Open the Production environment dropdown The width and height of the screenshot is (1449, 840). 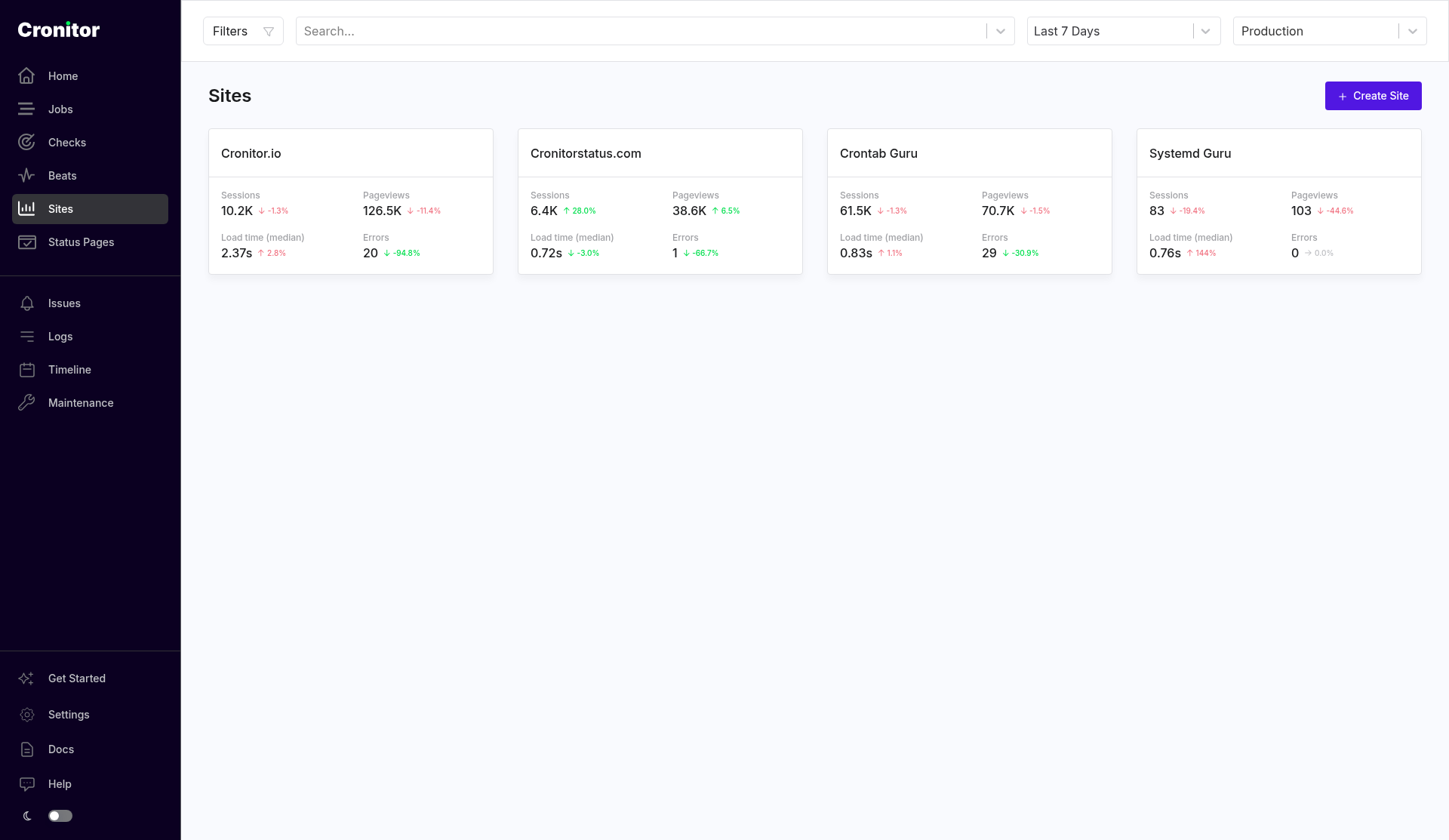tap(1330, 31)
